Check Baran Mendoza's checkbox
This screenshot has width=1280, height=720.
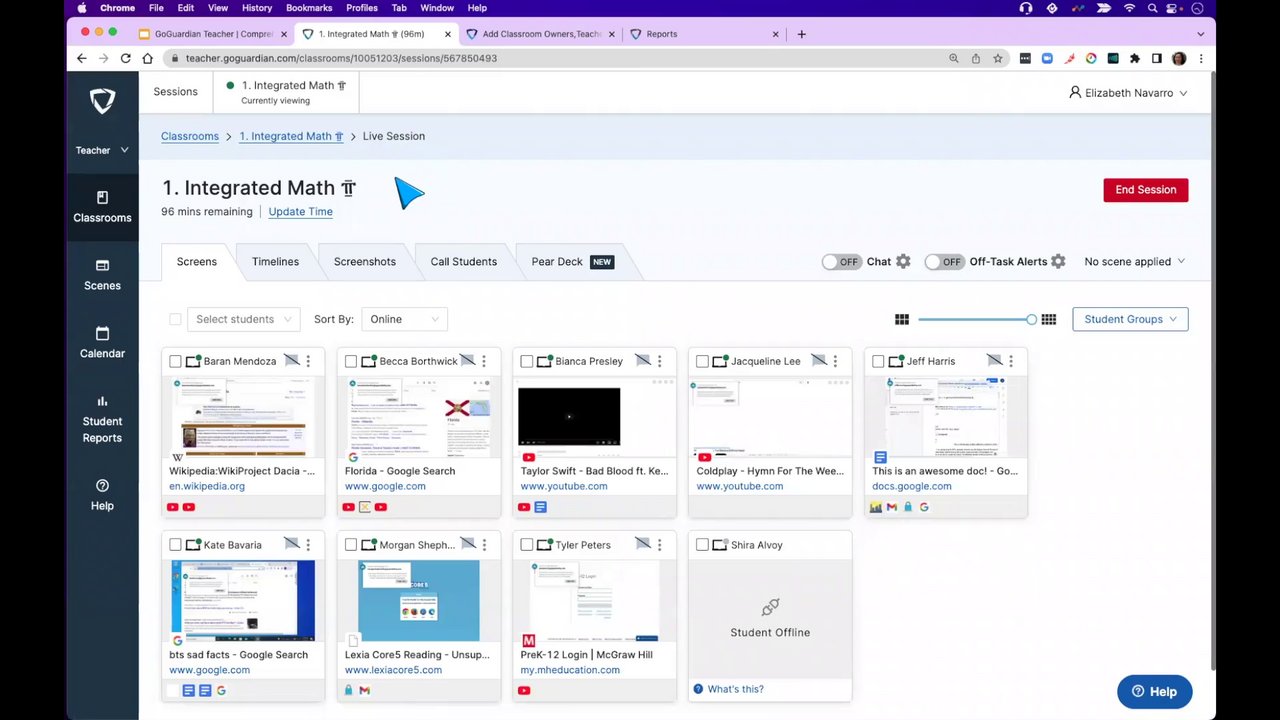coord(175,361)
